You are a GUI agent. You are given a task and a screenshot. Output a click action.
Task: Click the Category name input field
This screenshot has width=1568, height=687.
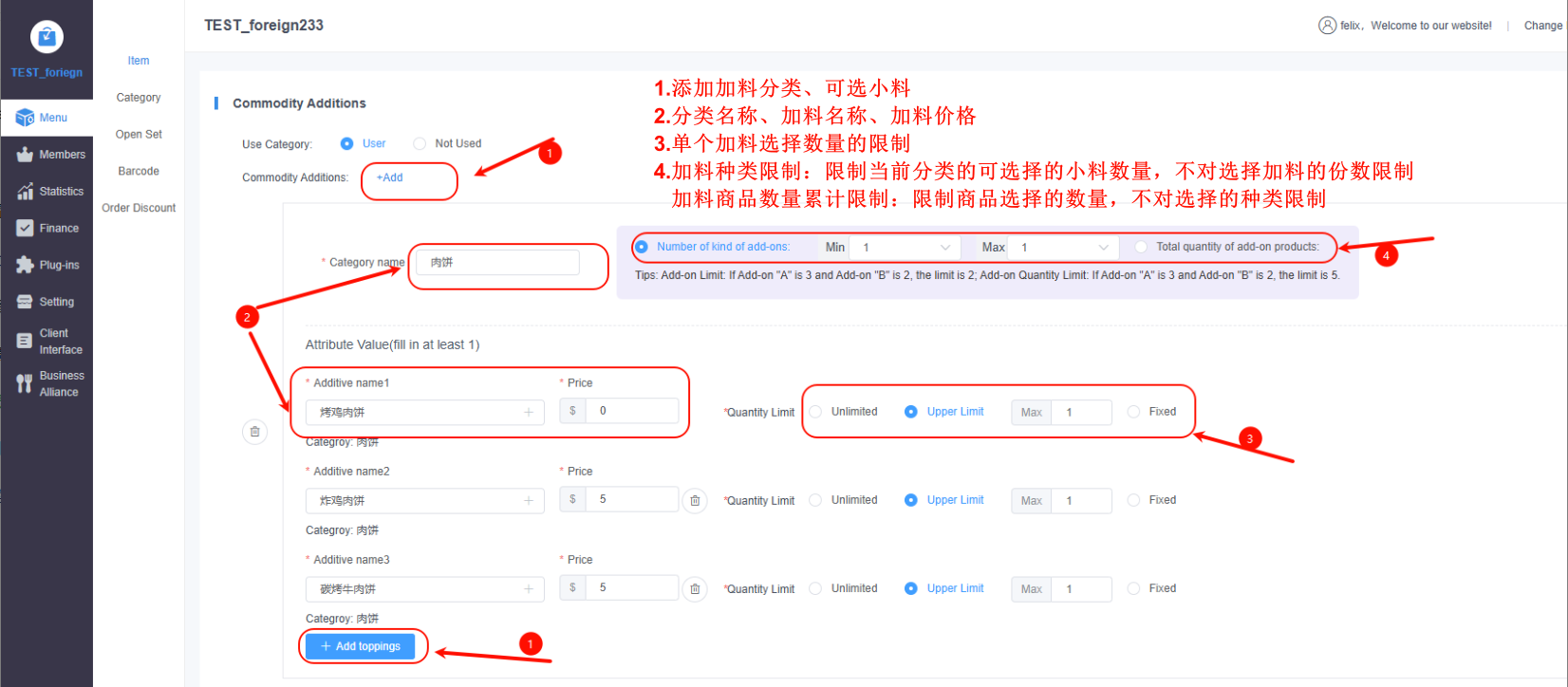pyautogui.click(x=497, y=263)
